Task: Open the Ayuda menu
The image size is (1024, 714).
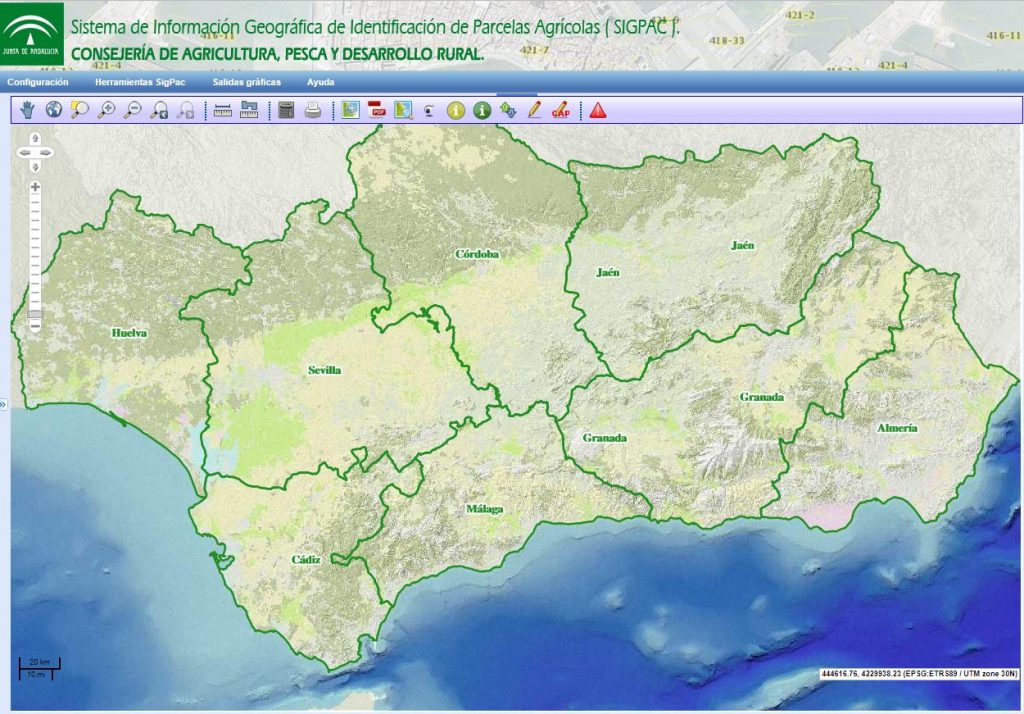Action: [320, 82]
